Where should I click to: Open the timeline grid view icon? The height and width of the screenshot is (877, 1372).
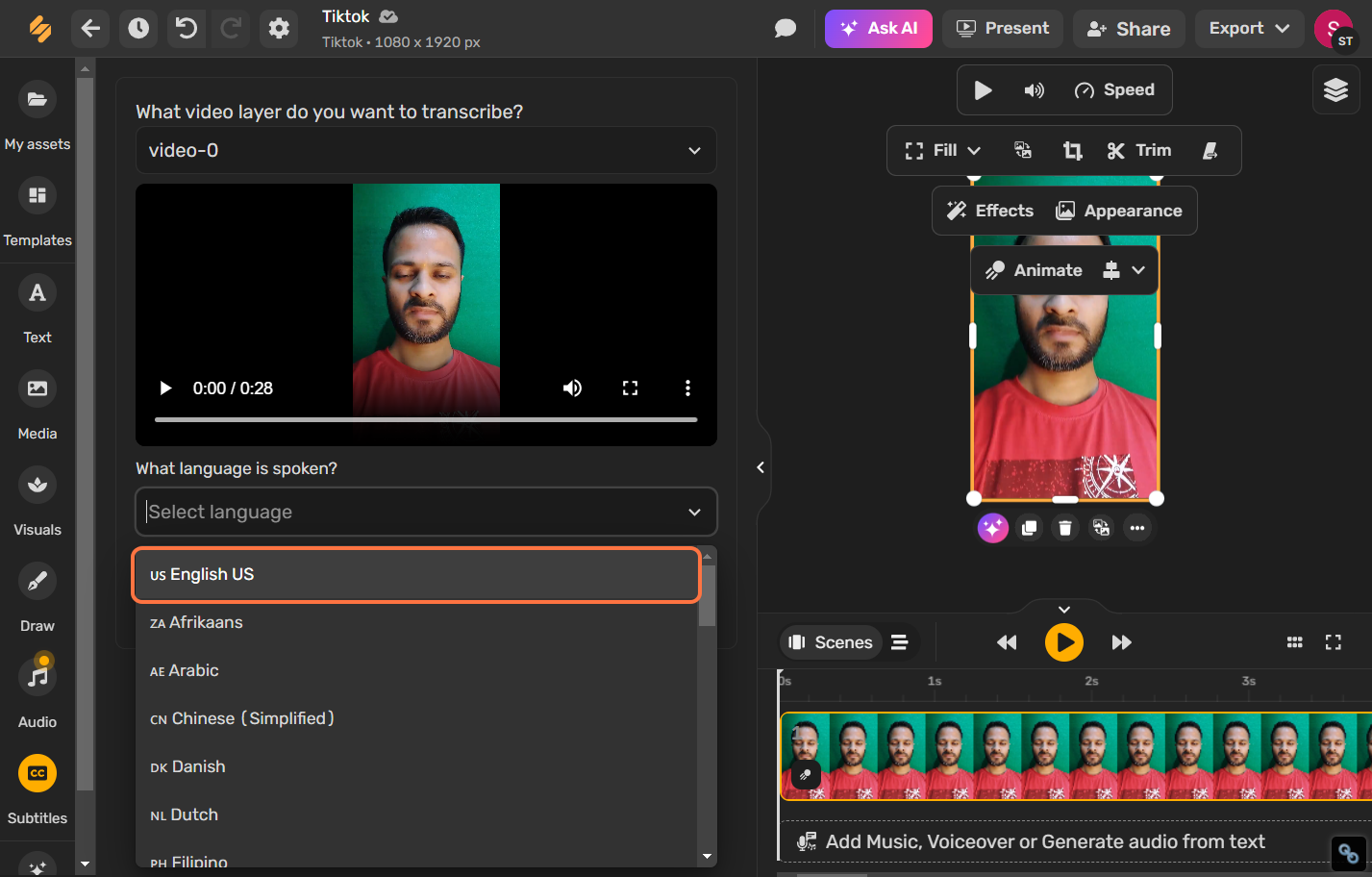pos(1295,642)
